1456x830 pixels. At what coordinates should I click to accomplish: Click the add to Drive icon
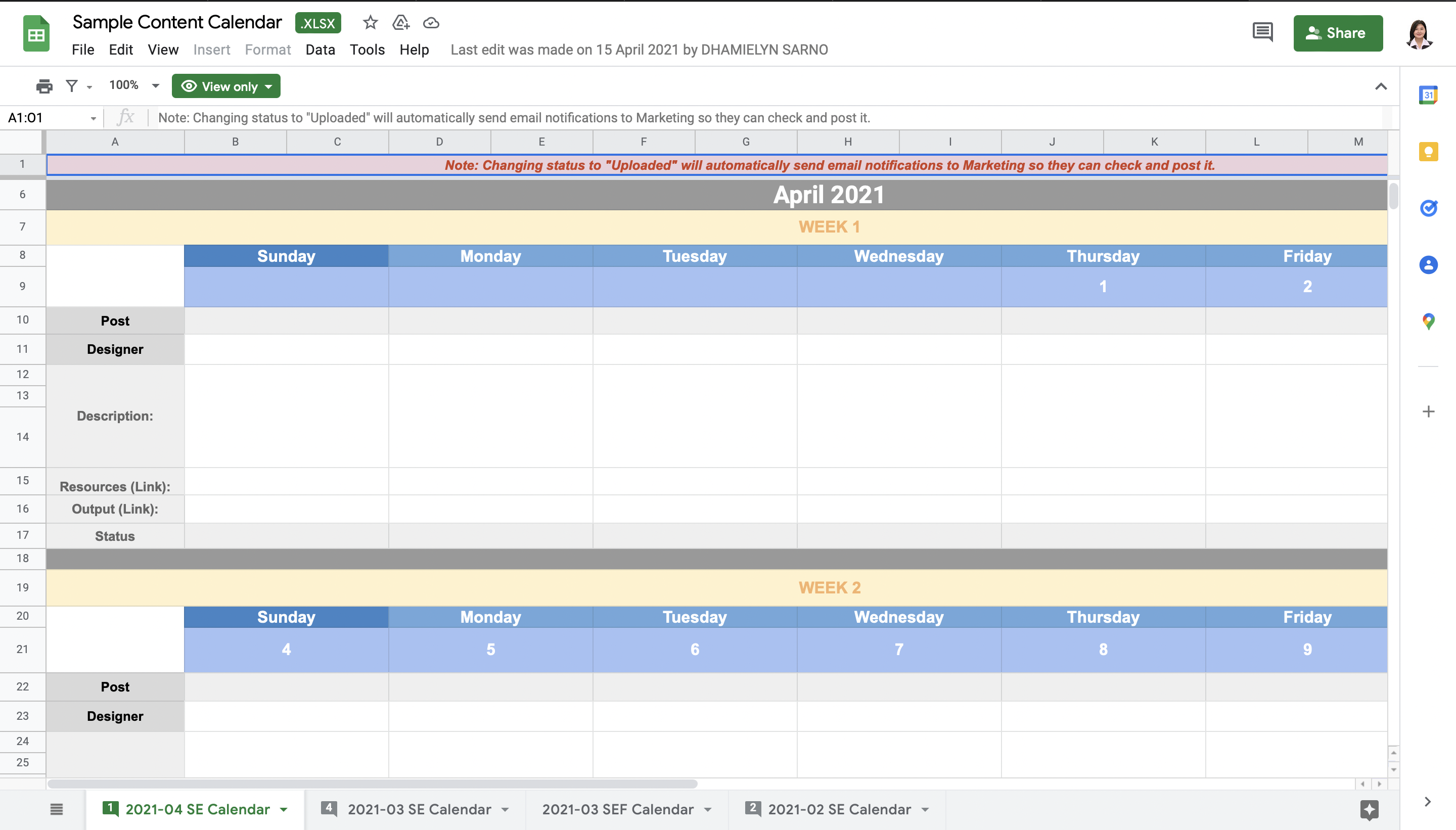click(401, 23)
